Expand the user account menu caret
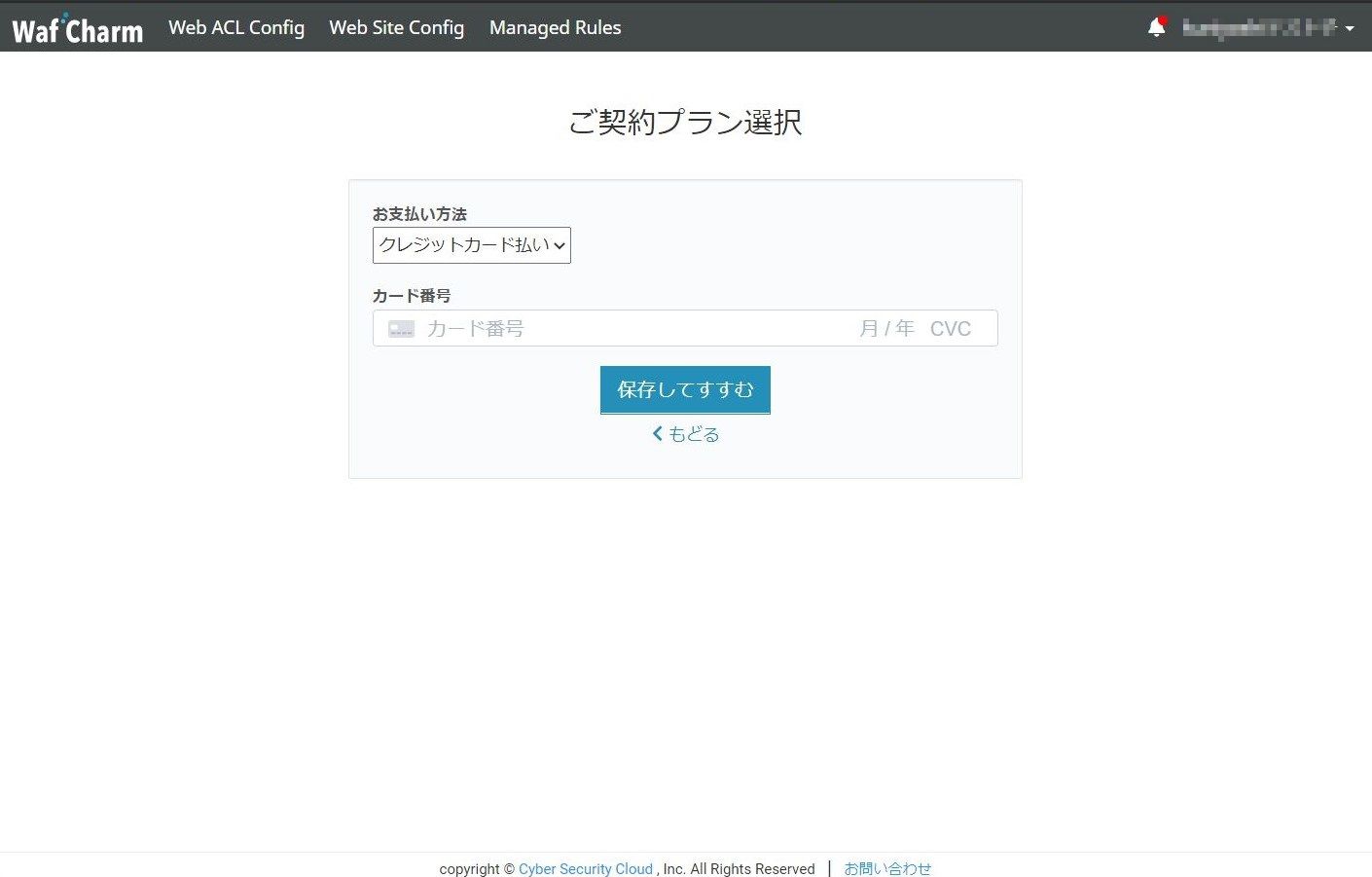The height and width of the screenshot is (877, 1372). click(x=1350, y=28)
